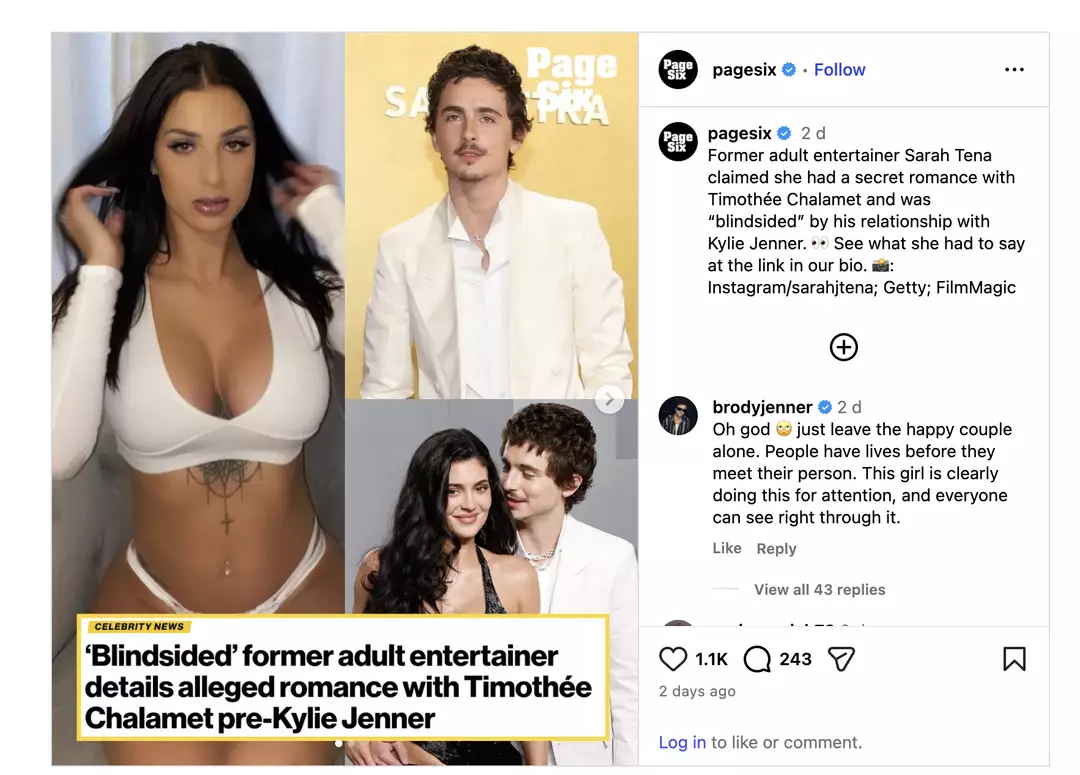
Task: Open the three-dot more options menu
Action: point(1014,70)
